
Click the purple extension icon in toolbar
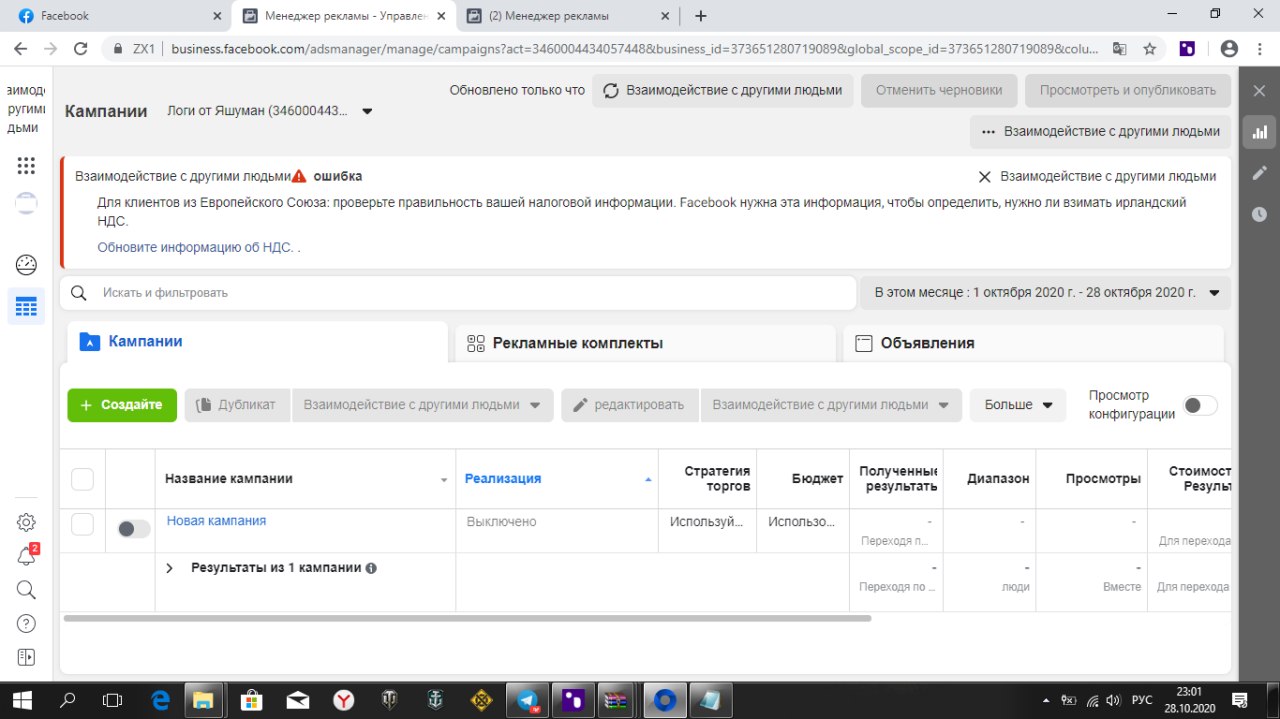(1187, 48)
